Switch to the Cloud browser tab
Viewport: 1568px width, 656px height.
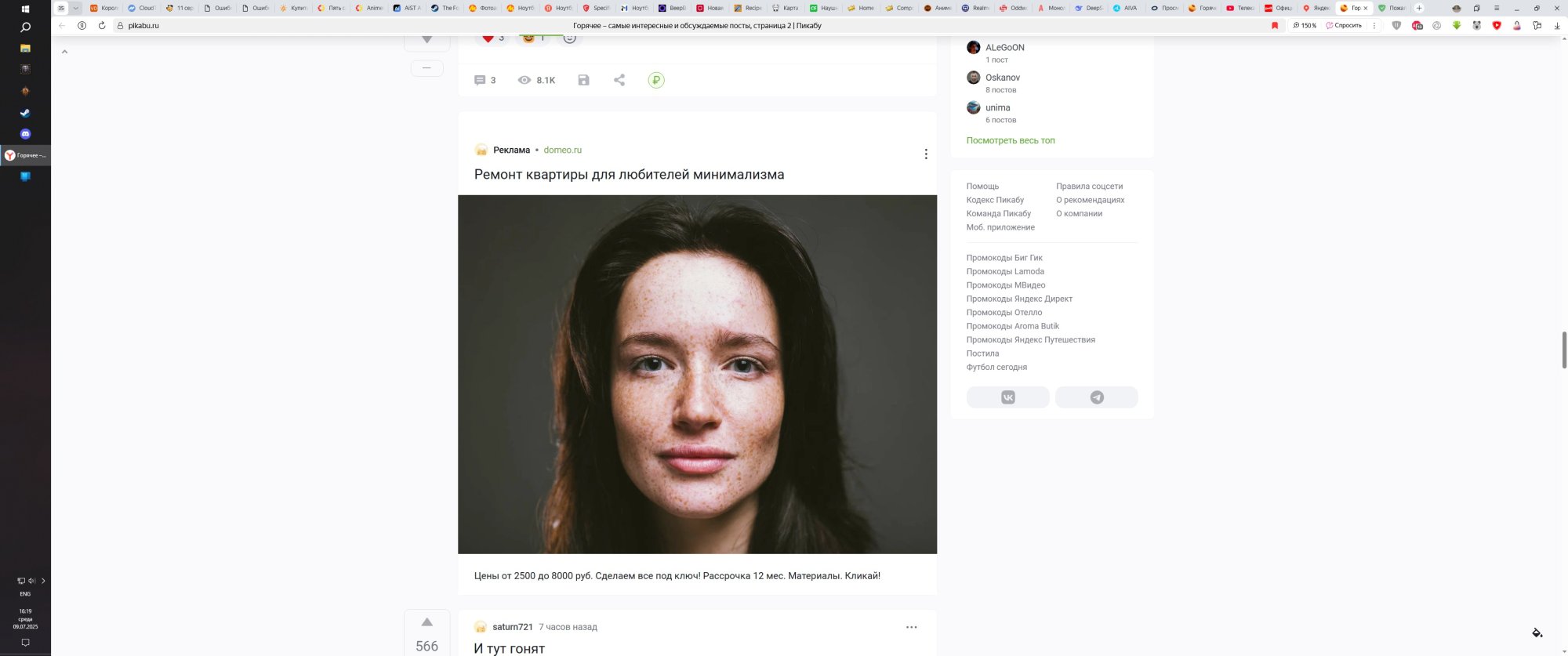[141, 8]
